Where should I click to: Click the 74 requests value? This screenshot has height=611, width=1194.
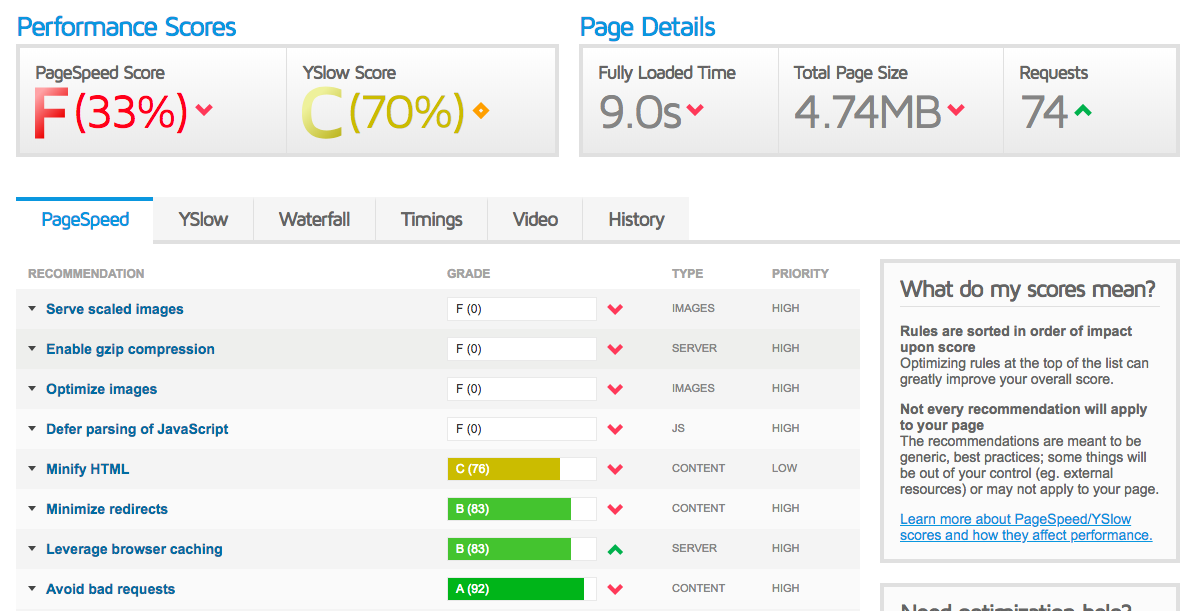1044,112
